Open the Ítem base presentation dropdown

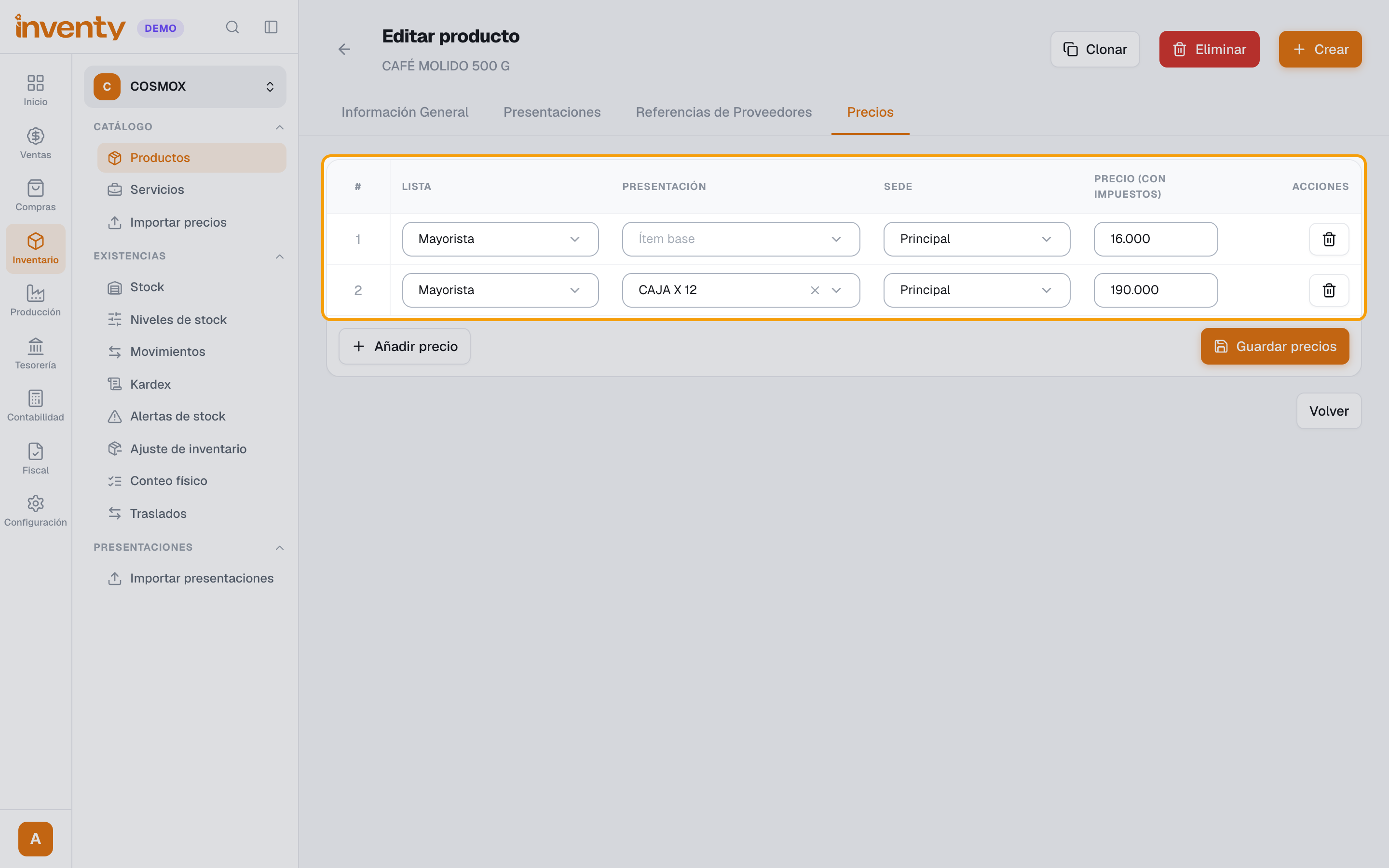[x=740, y=239]
